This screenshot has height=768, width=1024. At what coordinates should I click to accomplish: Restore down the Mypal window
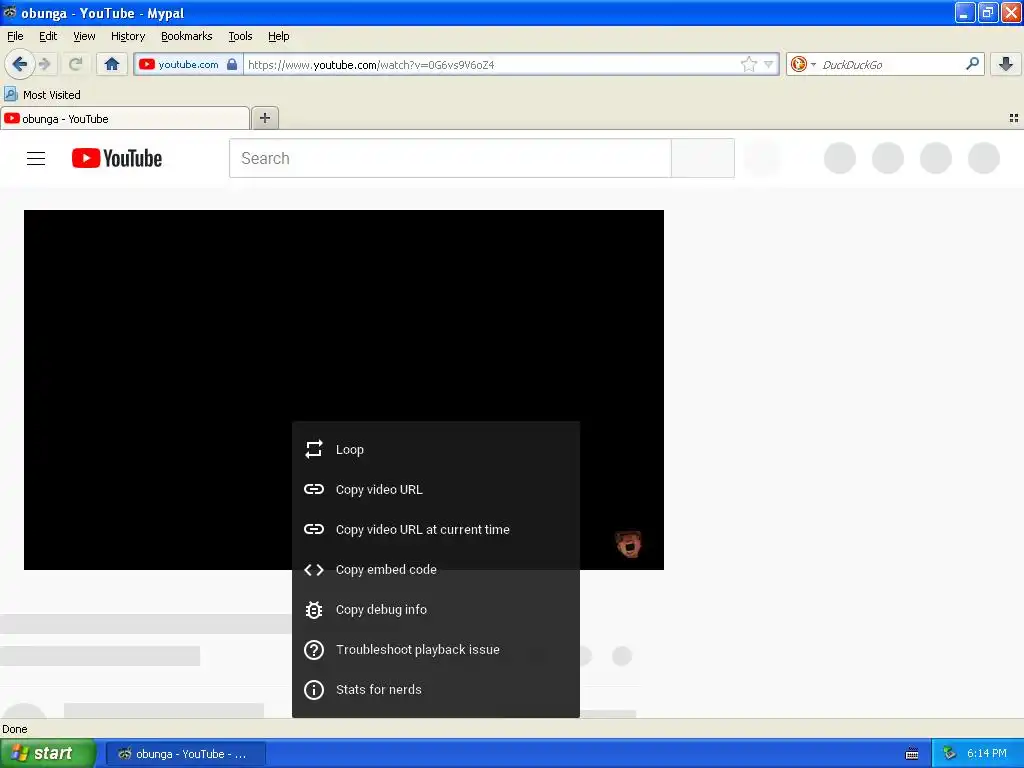pyautogui.click(x=987, y=12)
